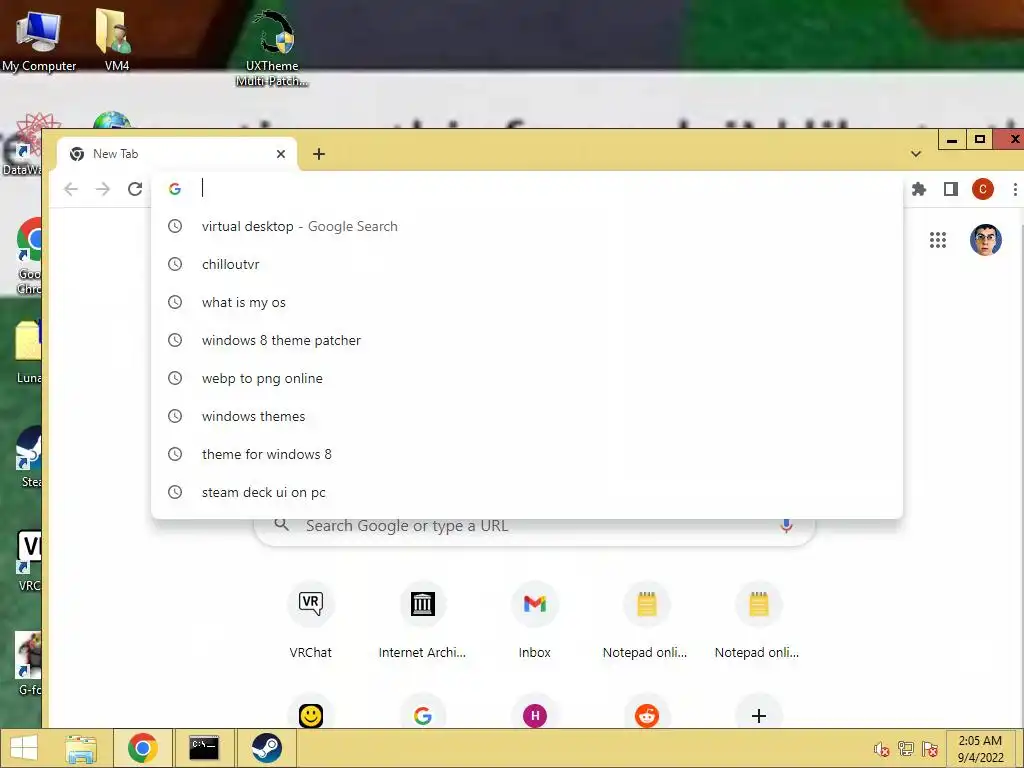The height and width of the screenshot is (768, 1024).
Task: Add a new shortcut tile
Action: [x=758, y=716]
